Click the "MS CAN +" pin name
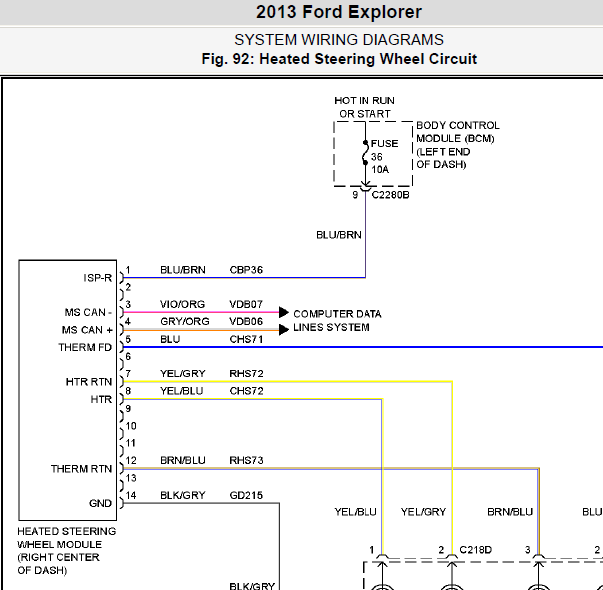This screenshot has width=603, height=590. [87, 330]
